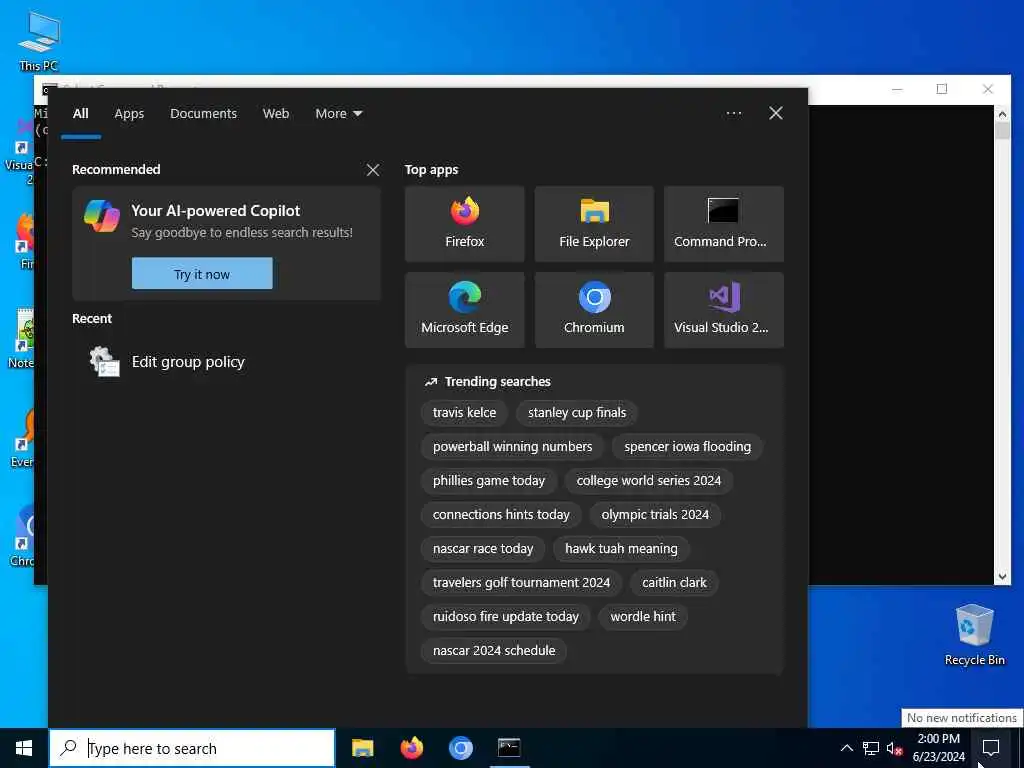Open the Windows Start button
1024x768 pixels.
[24, 748]
